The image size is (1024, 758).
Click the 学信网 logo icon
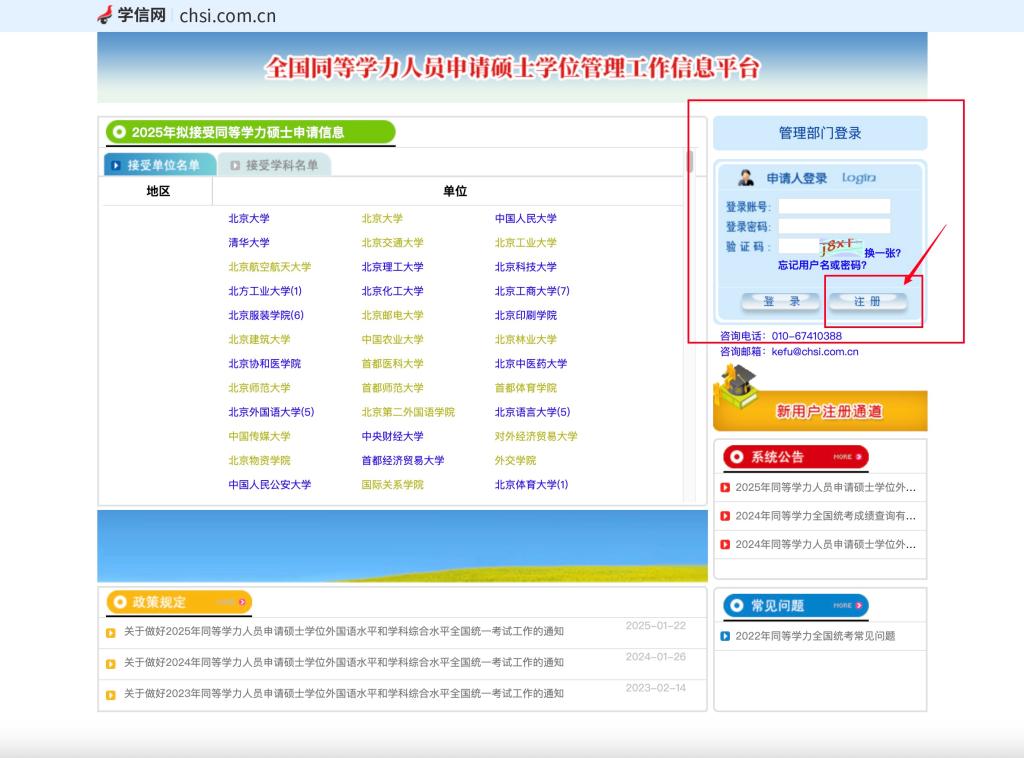[105, 15]
